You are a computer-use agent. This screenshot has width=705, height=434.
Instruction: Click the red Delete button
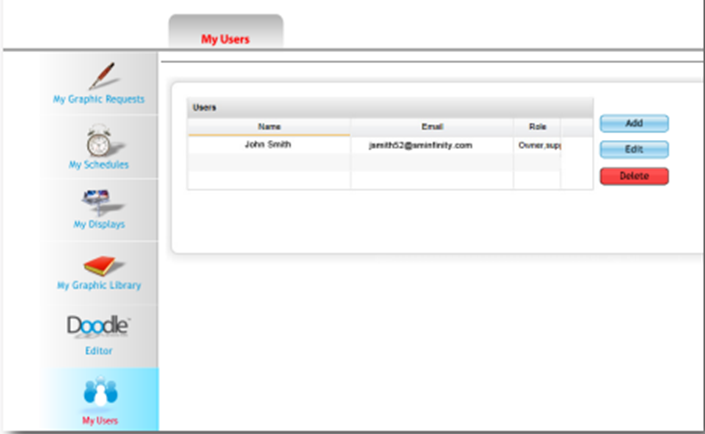click(x=634, y=176)
